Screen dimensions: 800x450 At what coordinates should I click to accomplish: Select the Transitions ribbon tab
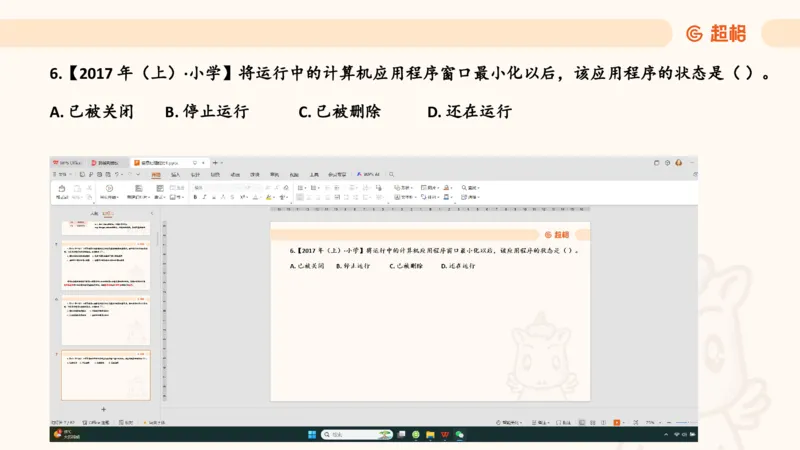pos(215,174)
